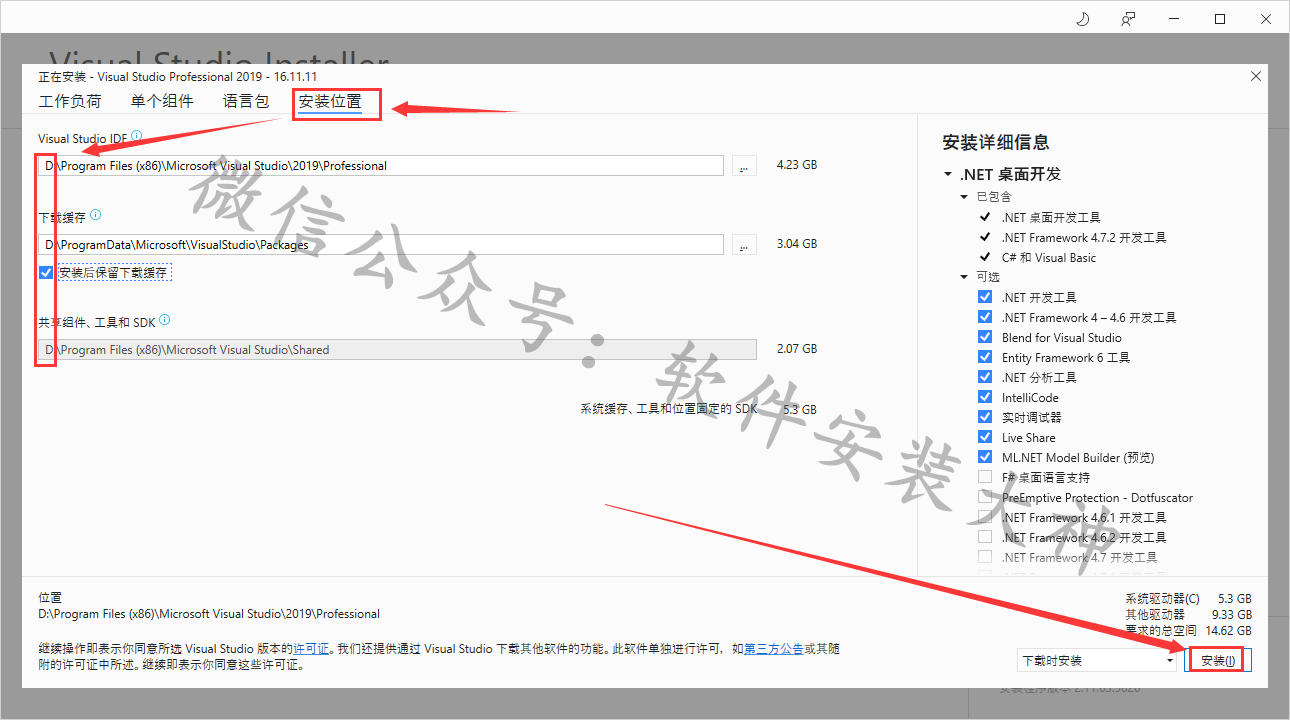
Task: Click the 4.23 GB size value
Action: (797, 165)
